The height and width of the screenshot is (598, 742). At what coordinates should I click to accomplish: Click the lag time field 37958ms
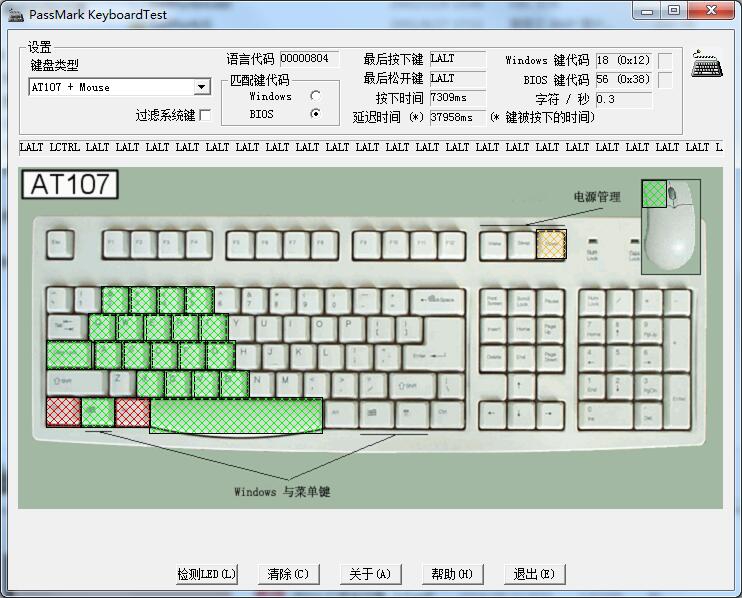point(458,117)
